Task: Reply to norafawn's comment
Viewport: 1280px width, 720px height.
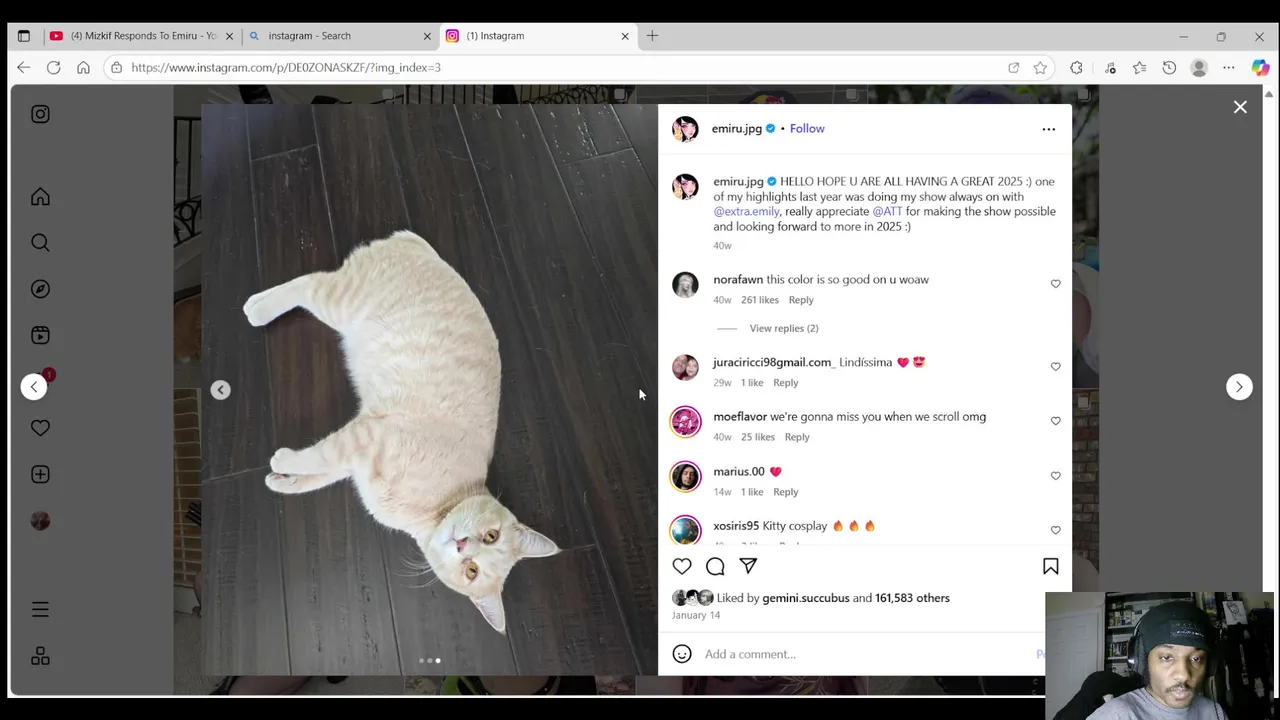Action: pyautogui.click(x=801, y=300)
